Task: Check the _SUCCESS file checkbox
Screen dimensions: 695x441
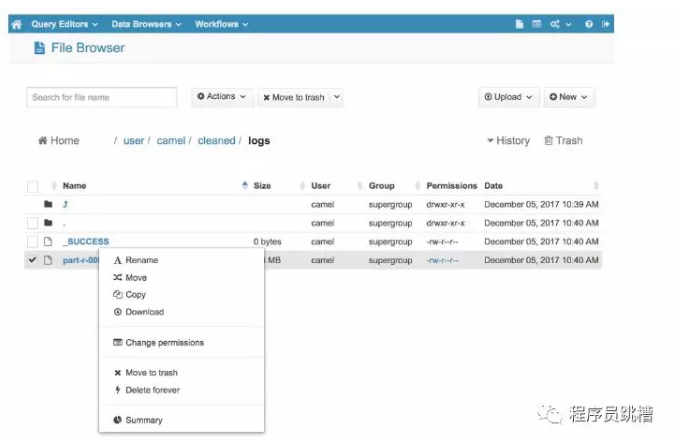Action: tap(32, 242)
